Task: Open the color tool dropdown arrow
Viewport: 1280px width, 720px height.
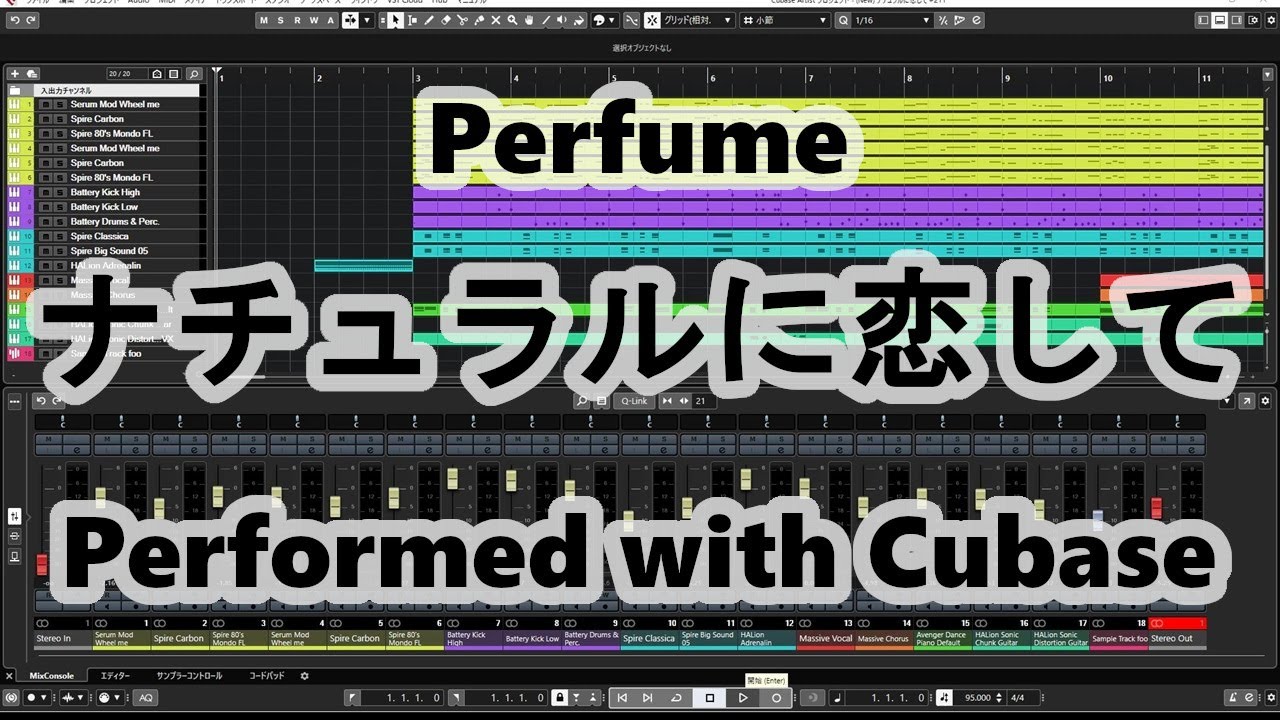Action: [x=611, y=20]
